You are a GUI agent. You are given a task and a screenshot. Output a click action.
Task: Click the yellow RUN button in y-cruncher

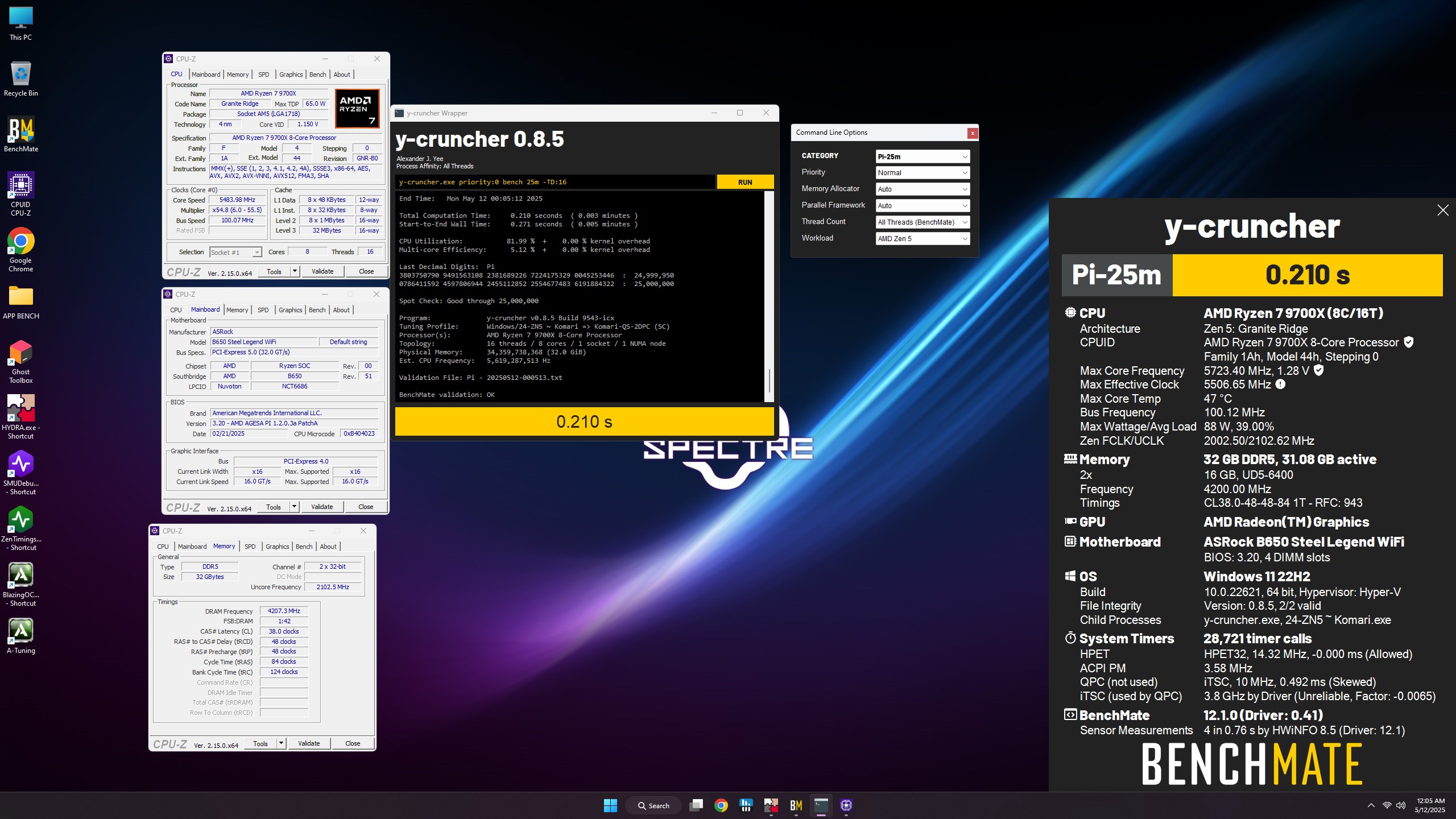[x=745, y=182]
